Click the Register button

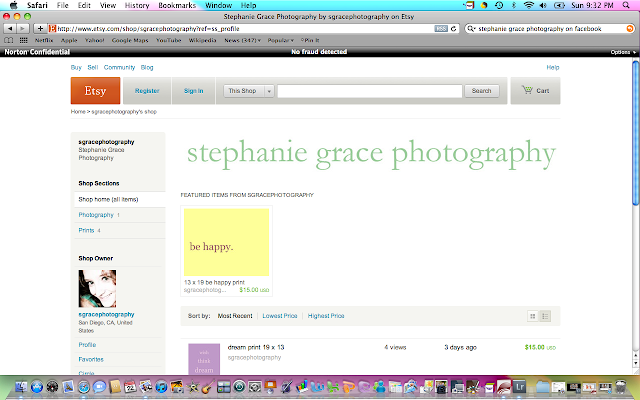point(147,91)
